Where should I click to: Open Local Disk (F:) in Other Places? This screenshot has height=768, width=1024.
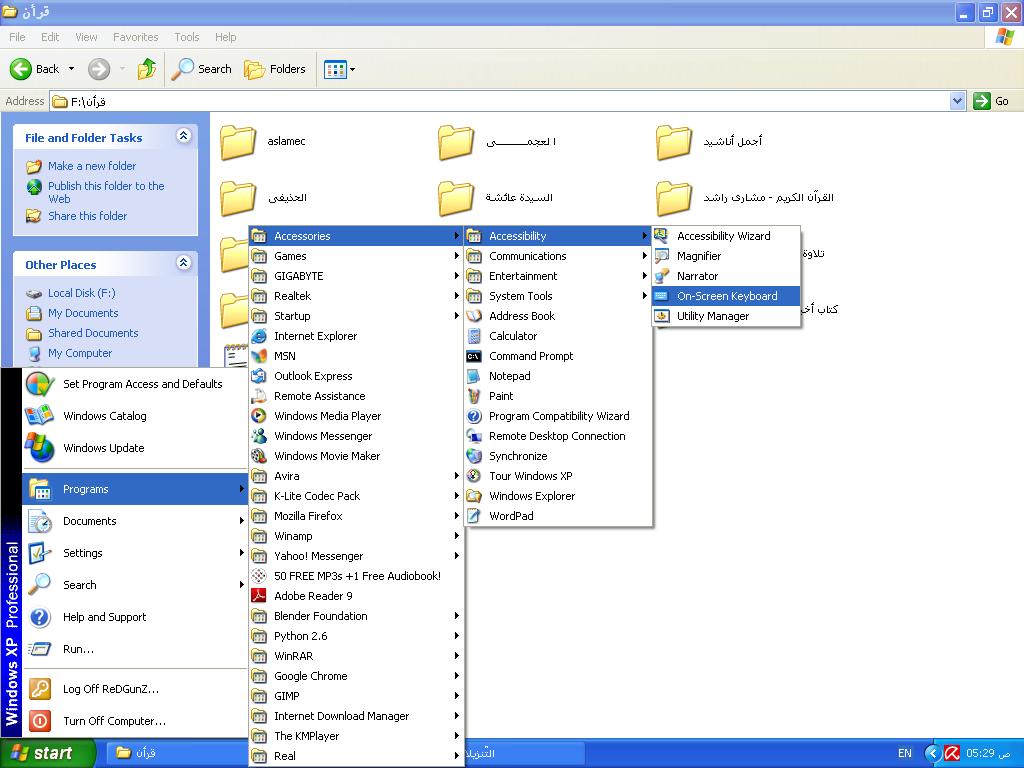(82, 293)
